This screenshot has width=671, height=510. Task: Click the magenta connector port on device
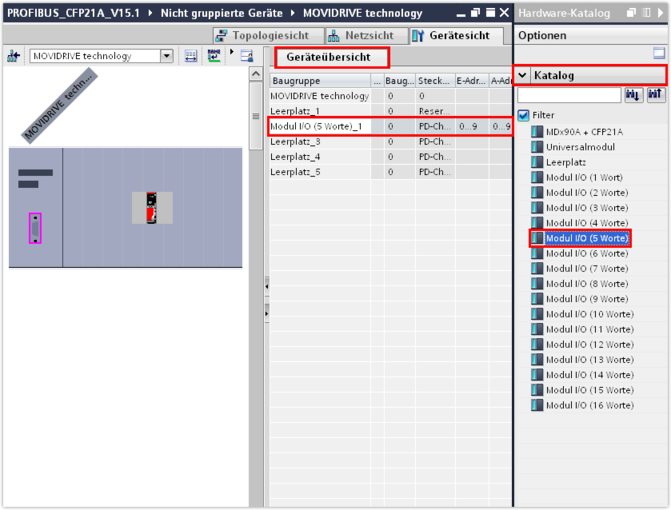click(x=35, y=228)
